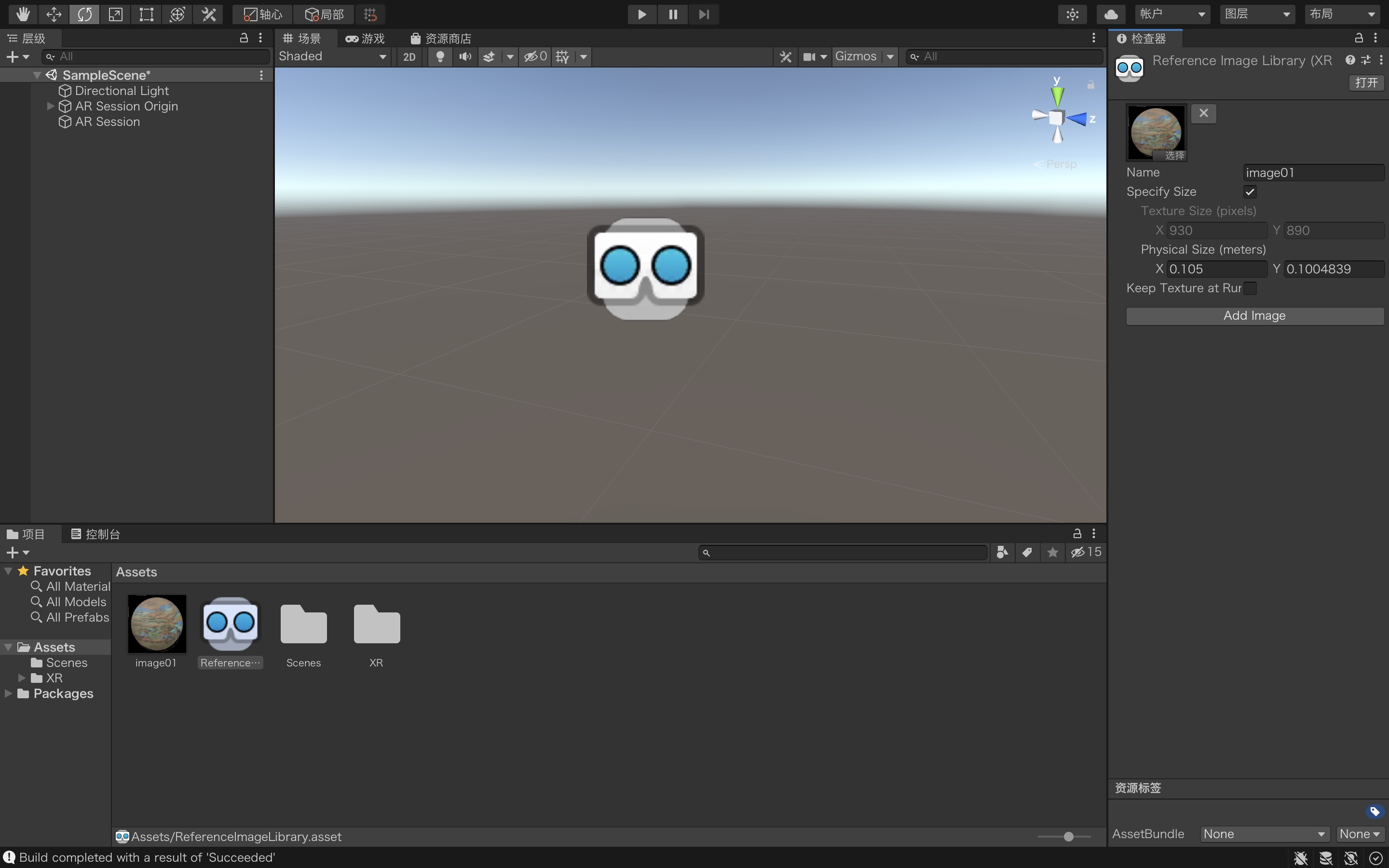Toggle 2D scene view mode
Viewport: 1389px width, 868px height.
coord(409,56)
